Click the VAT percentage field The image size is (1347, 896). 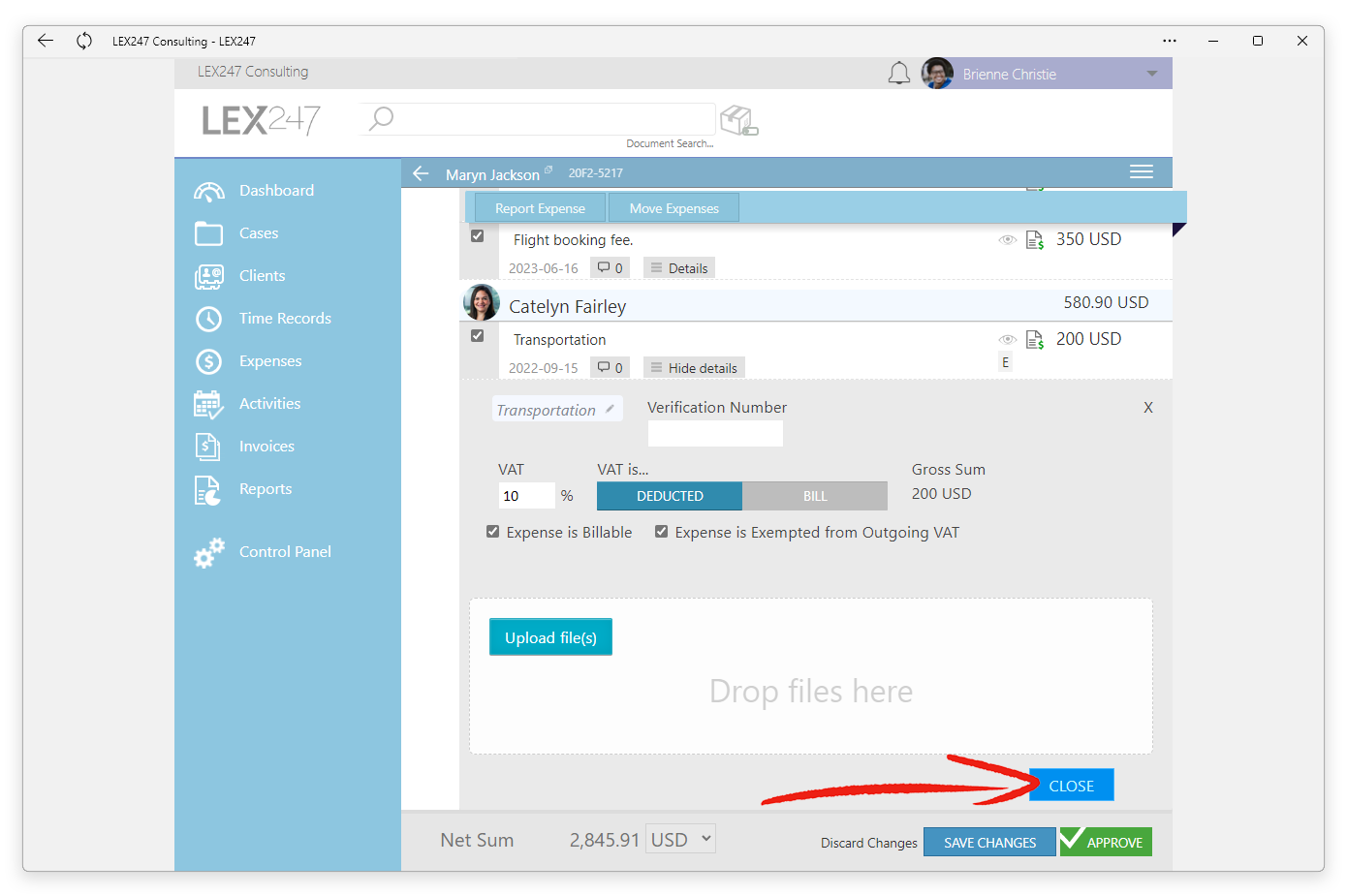527,496
